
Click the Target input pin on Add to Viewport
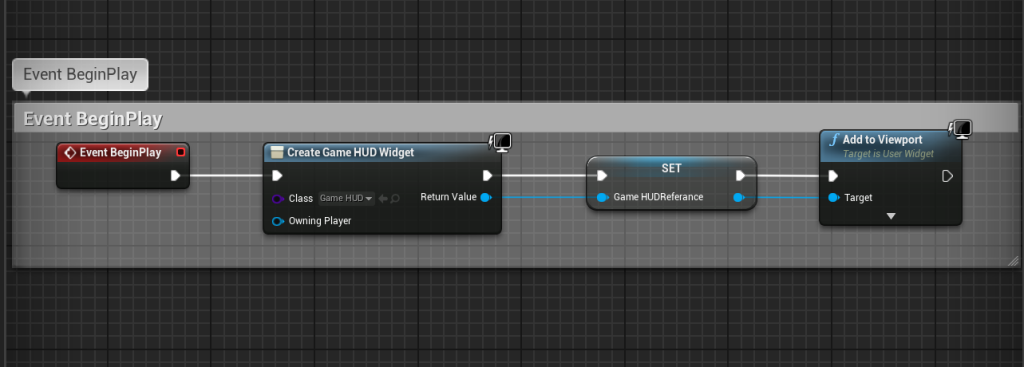833,197
